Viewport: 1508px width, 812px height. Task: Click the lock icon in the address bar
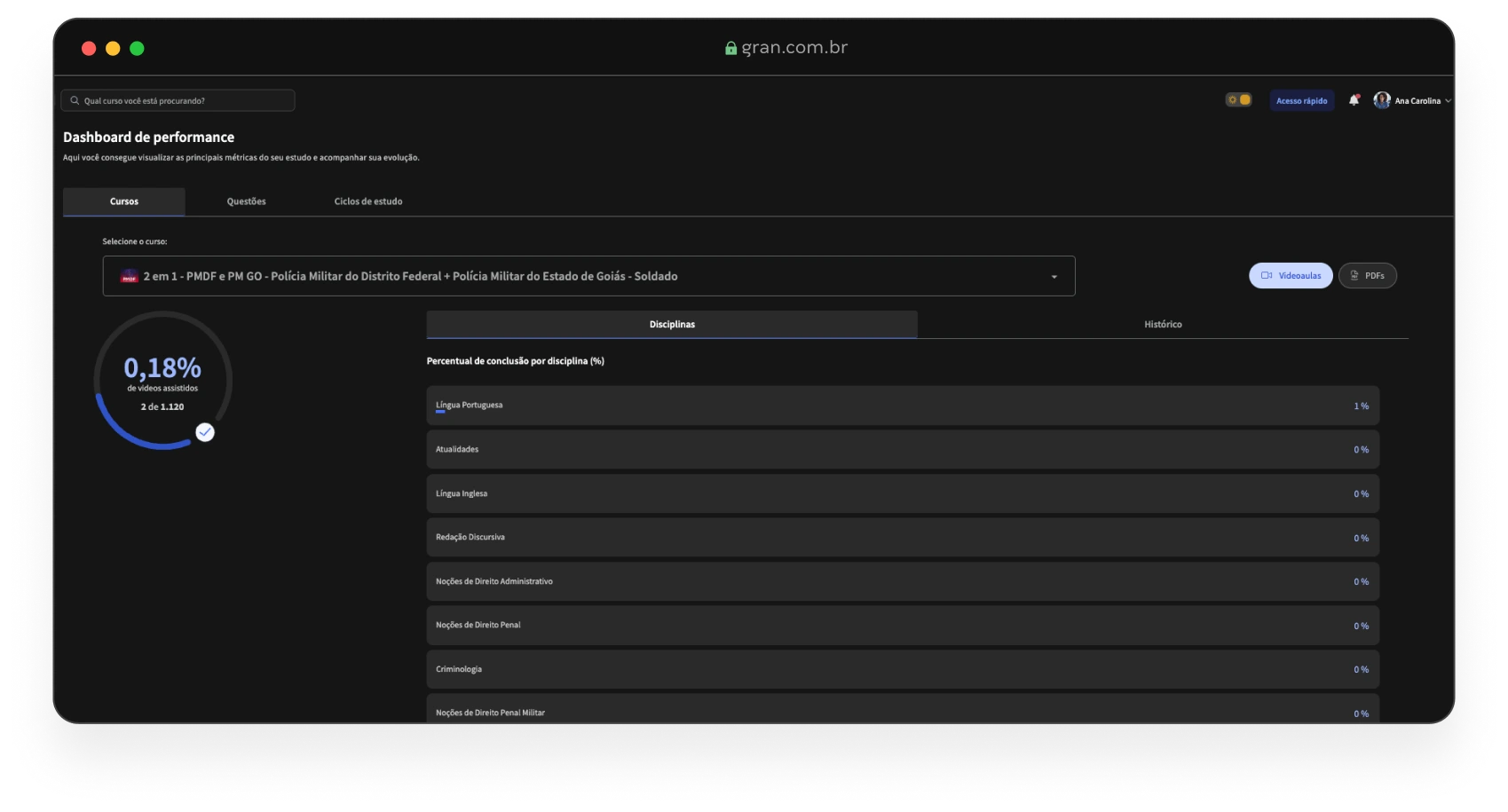pyautogui.click(x=730, y=48)
